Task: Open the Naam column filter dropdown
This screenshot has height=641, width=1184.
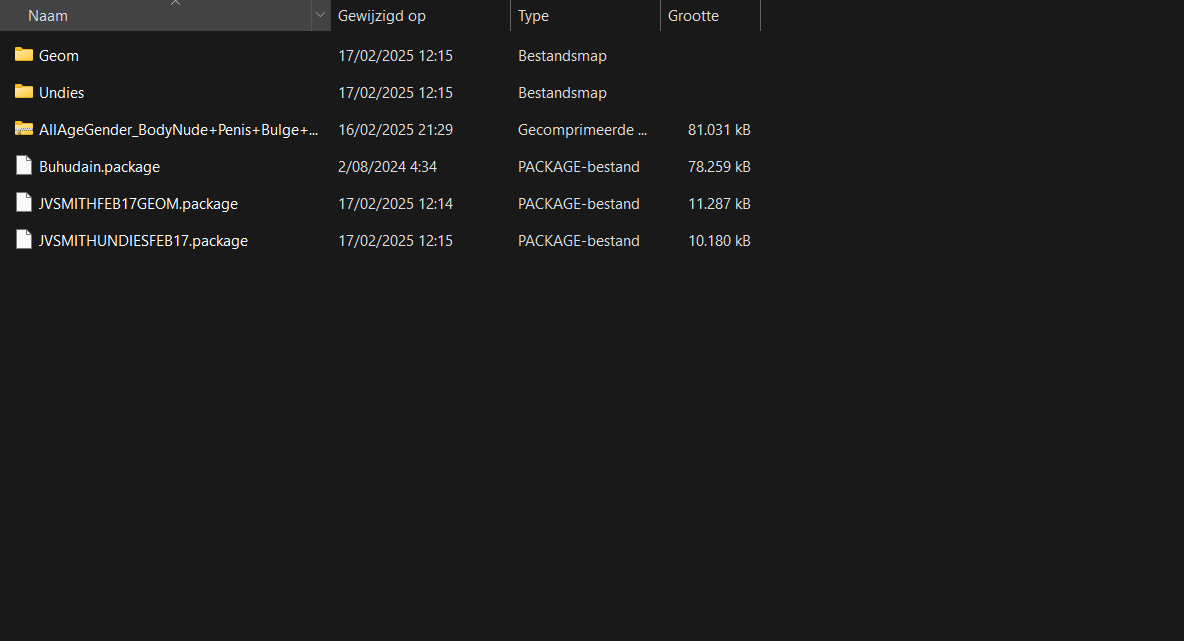Action: point(320,15)
